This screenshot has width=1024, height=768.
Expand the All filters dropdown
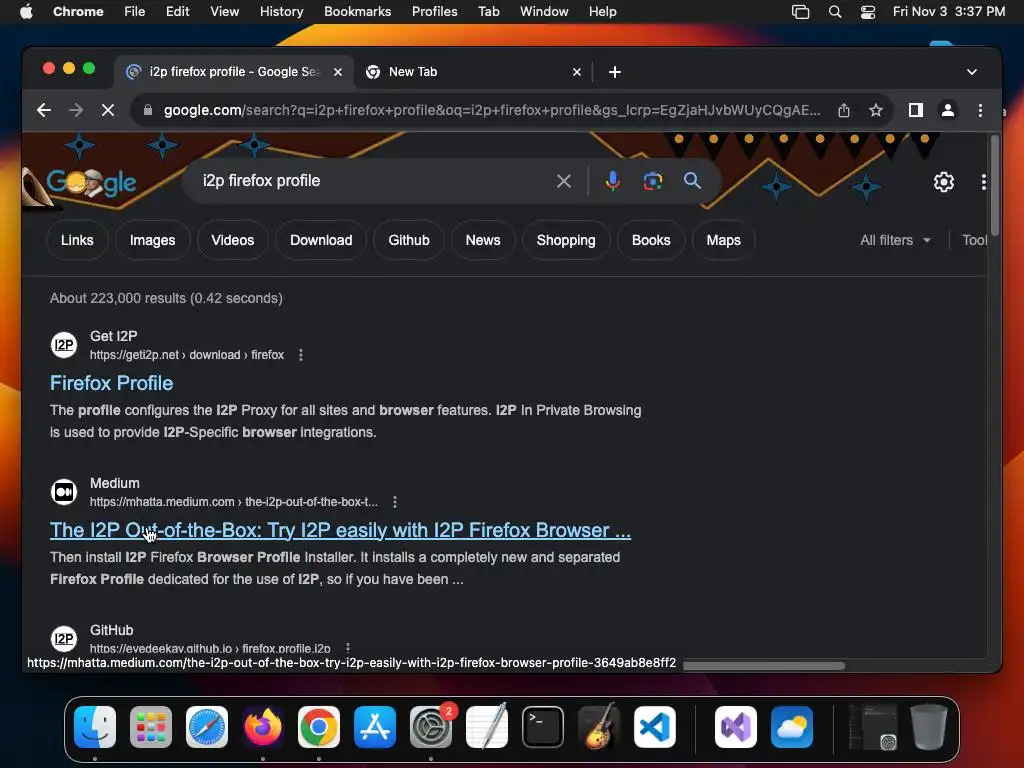tap(895, 240)
